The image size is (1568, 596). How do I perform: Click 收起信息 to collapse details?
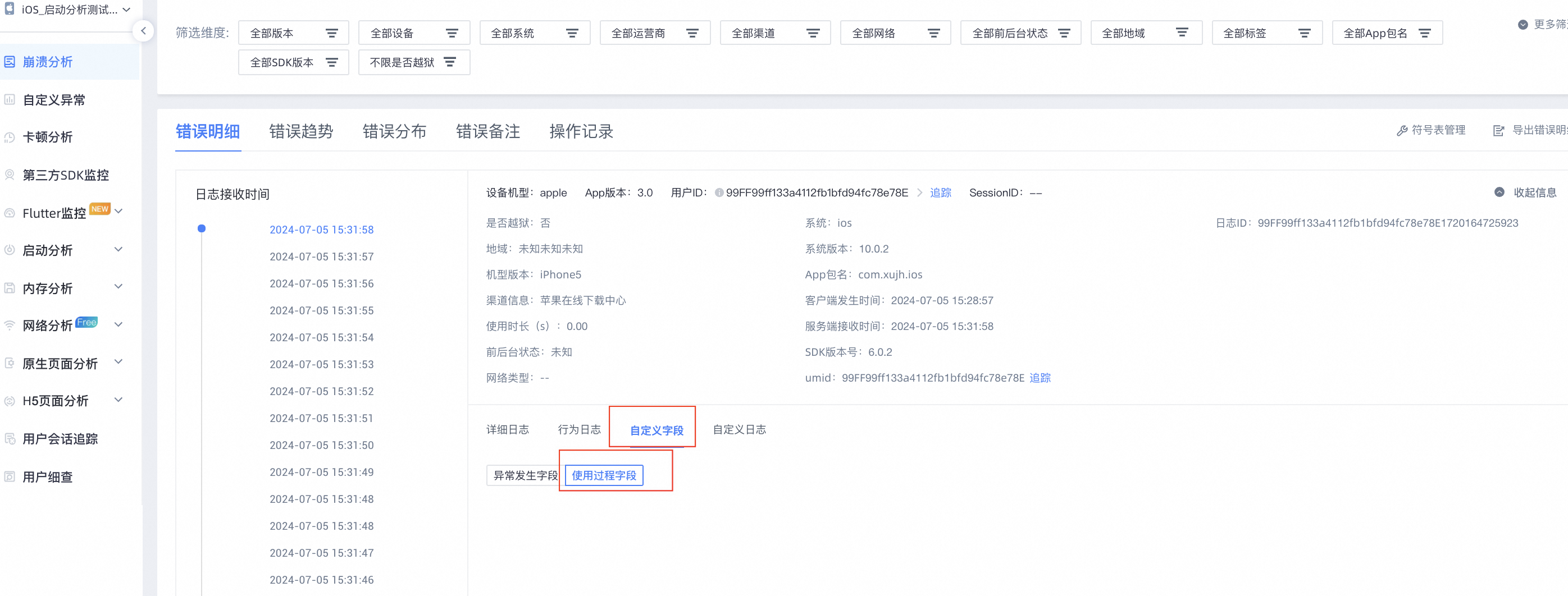point(1535,192)
